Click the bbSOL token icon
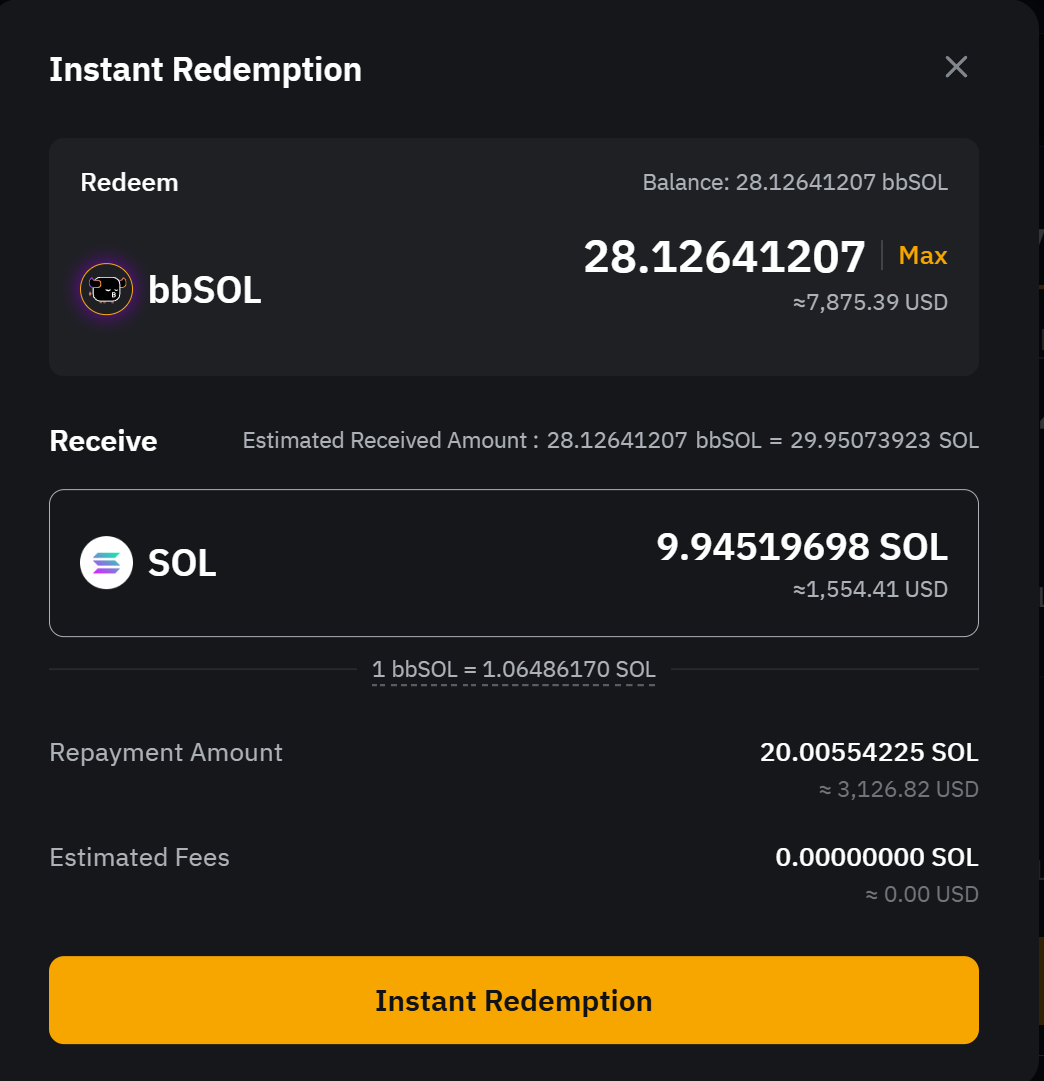The image size is (1044, 1081). pos(106,290)
